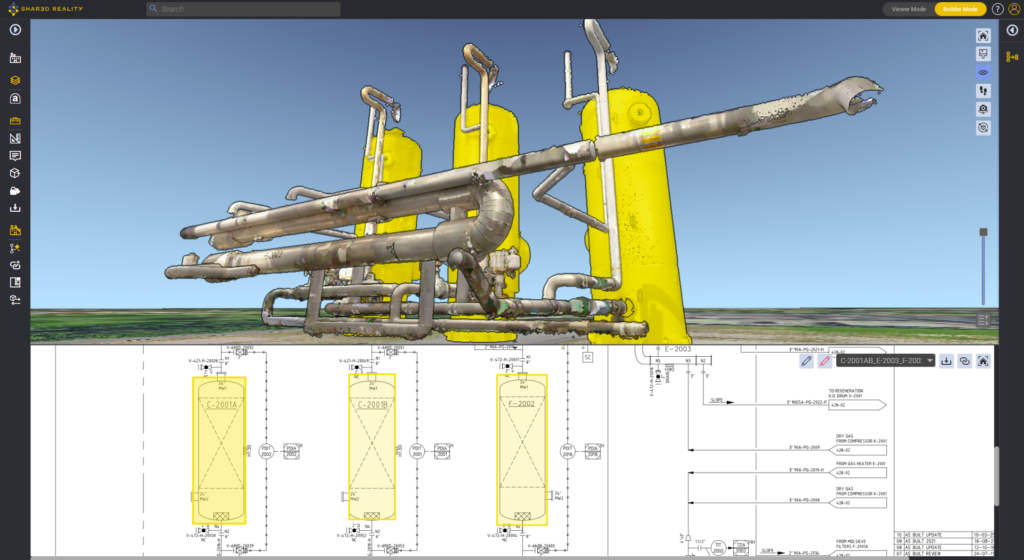1024x560 pixels.
Task: Open the cloud lock icon in sidebar
Action: (x=15, y=191)
